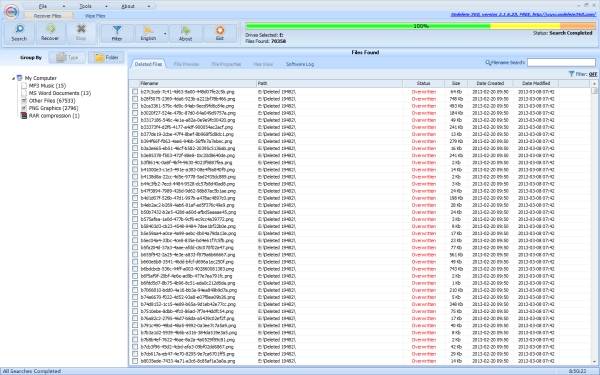Click the Filename Search magnifier icon
600x375 pixels.
[x=488, y=62]
